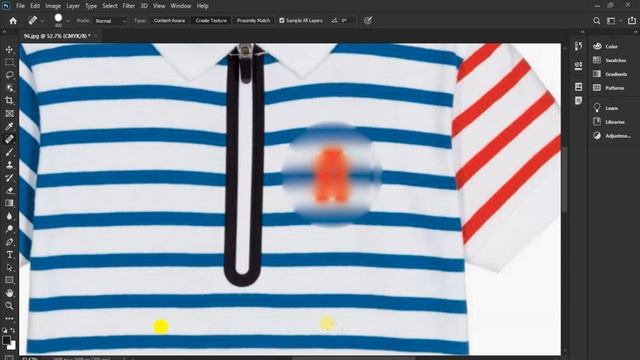Select the Clone Stamp tool
The image size is (640, 360).
click(x=9, y=165)
